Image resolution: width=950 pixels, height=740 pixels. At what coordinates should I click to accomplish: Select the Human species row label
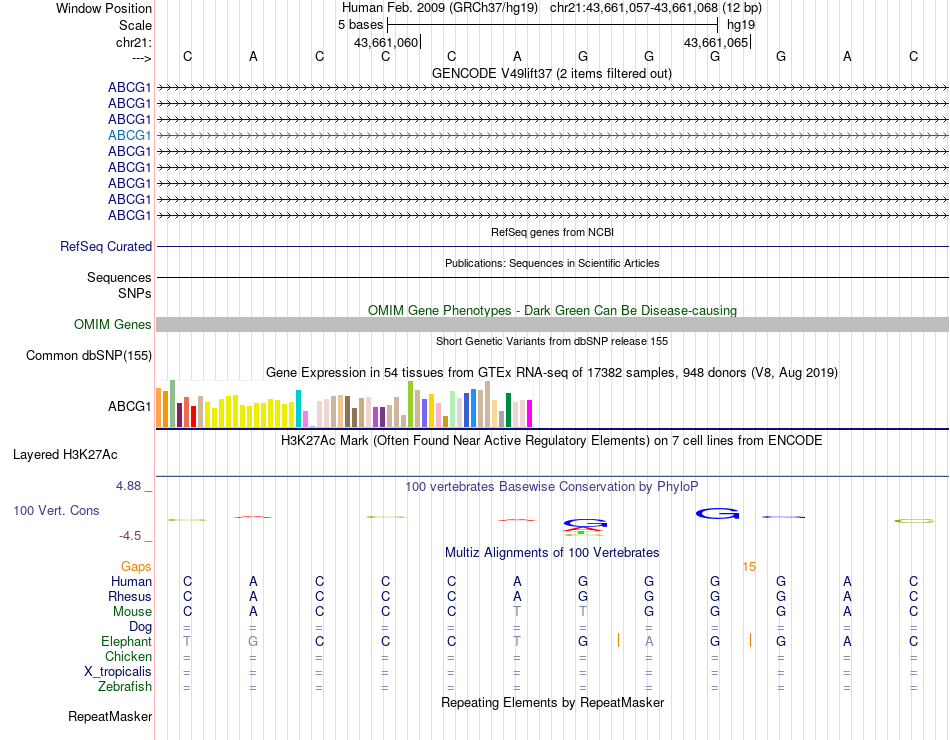coord(131,581)
